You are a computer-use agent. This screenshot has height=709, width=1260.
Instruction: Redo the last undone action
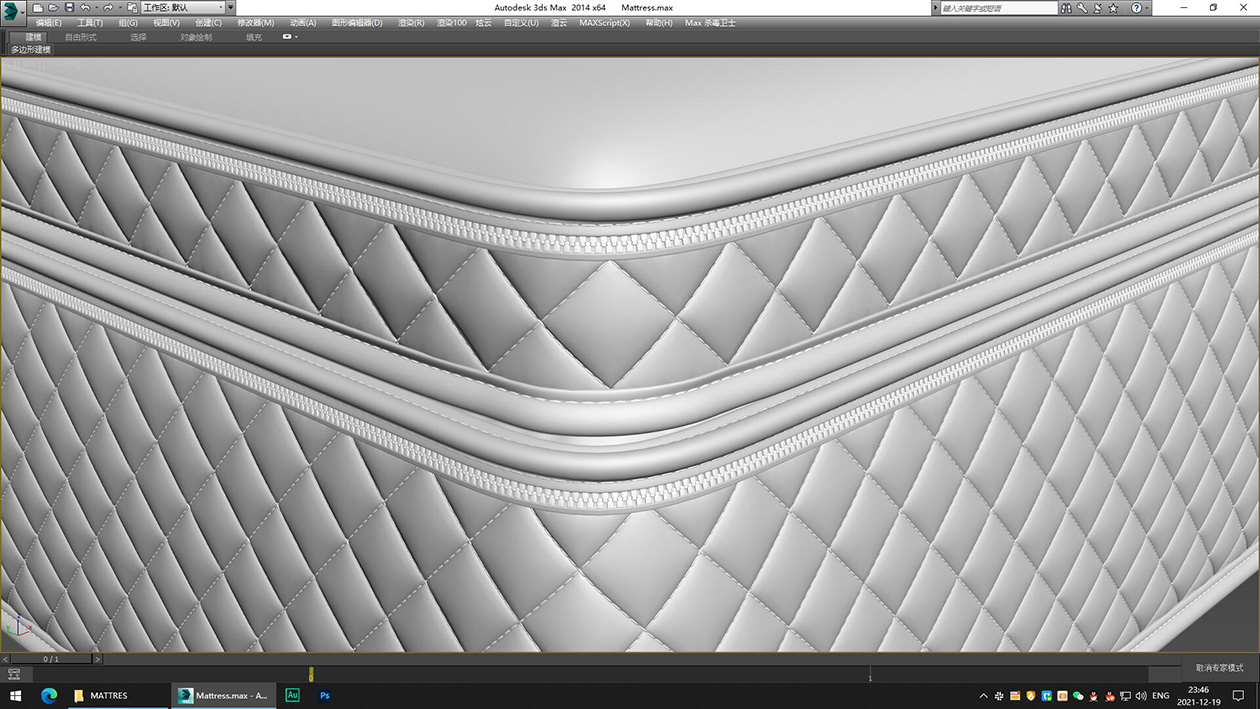point(108,8)
